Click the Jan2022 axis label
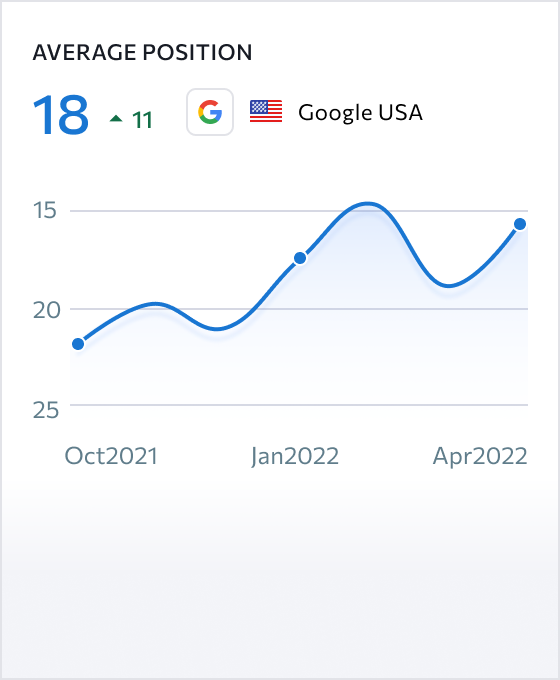This screenshot has width=560, height=680. 295,457
